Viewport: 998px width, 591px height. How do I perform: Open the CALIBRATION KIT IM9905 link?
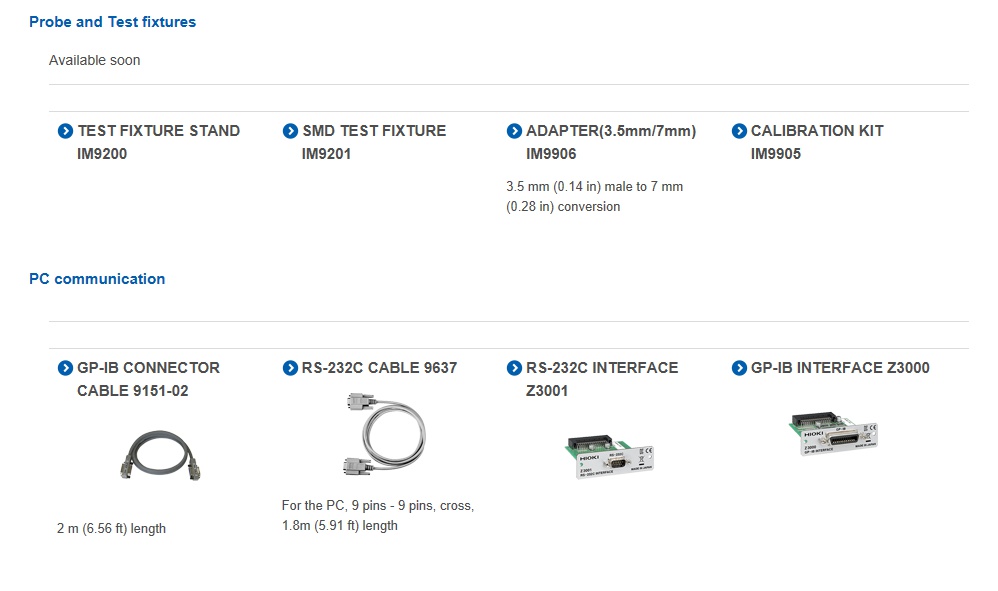(x=817, y=142)
